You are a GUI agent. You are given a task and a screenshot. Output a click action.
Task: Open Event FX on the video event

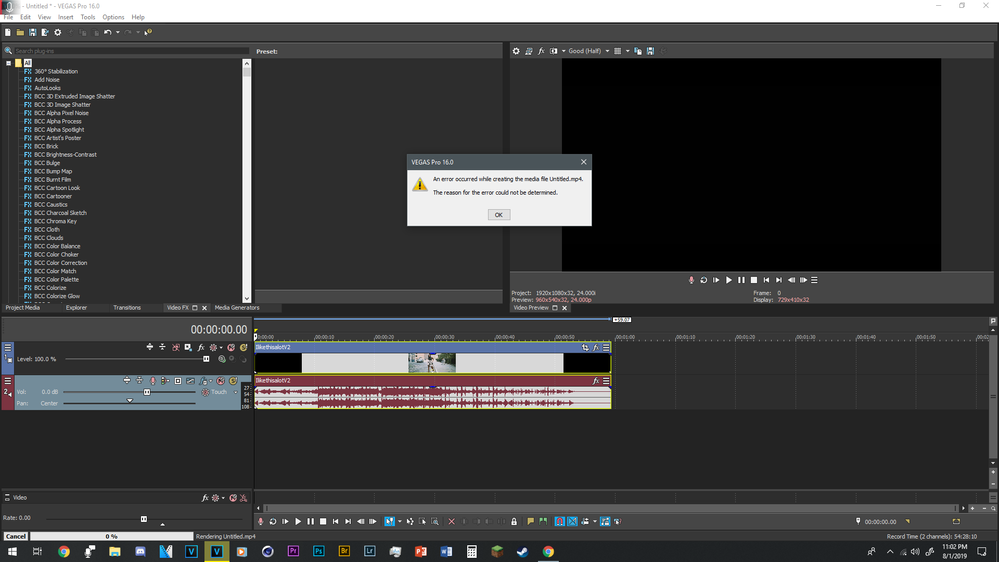[x=596, y=347]
